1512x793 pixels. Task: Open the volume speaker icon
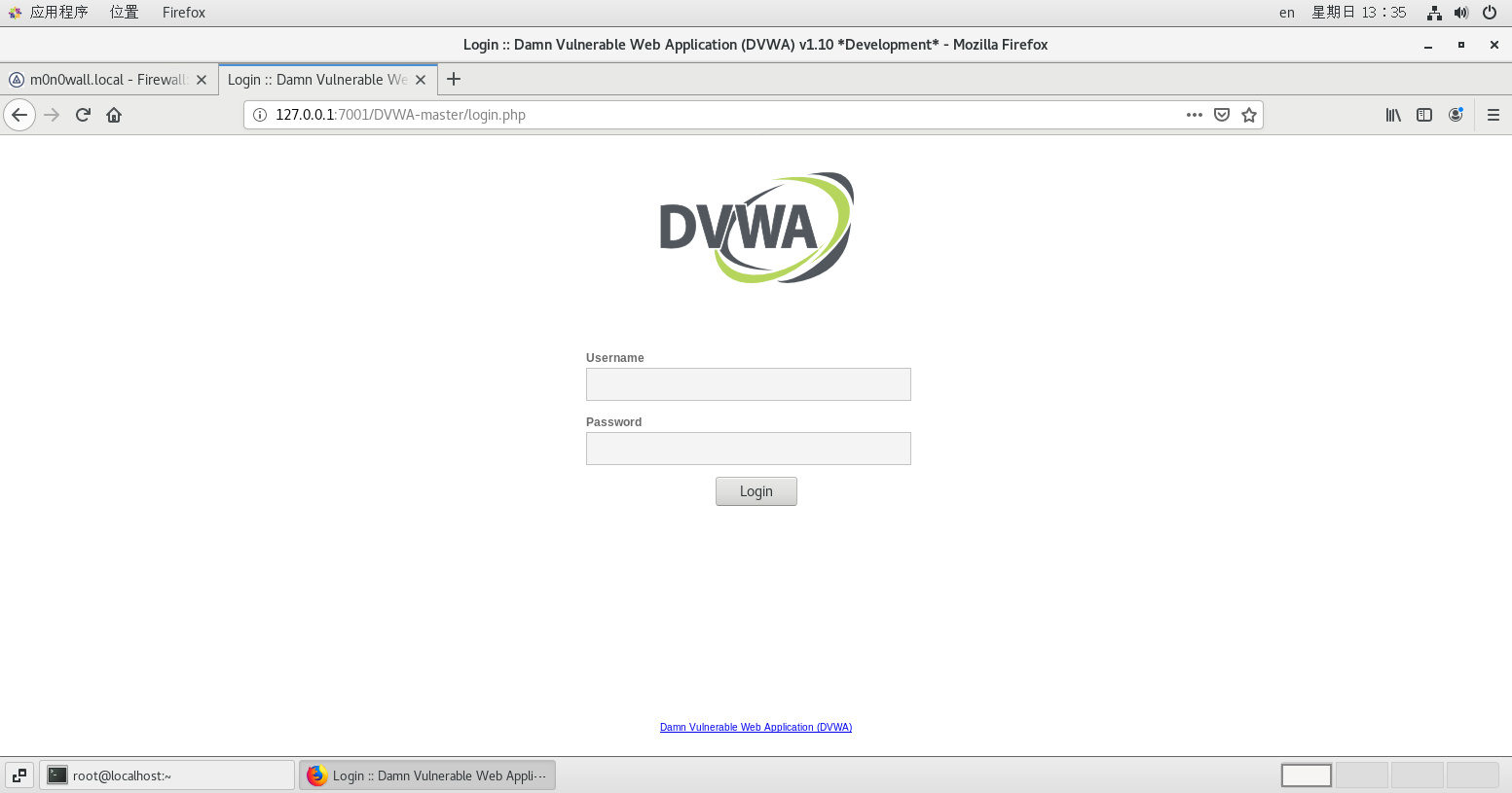pos(1461,13)
